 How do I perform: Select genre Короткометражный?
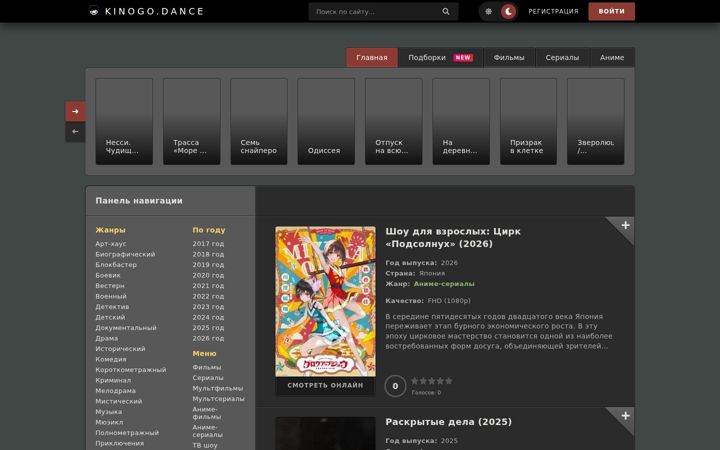[131, 370]
